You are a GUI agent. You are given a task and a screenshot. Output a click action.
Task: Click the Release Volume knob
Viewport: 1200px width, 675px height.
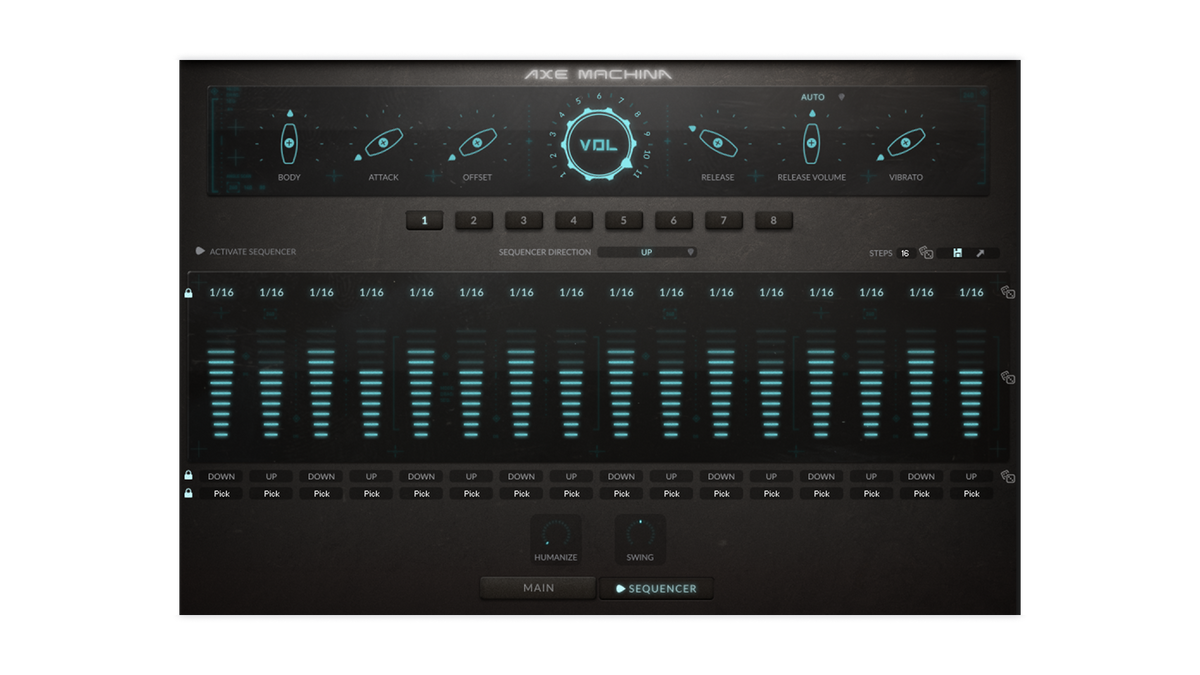click(811, 144)
